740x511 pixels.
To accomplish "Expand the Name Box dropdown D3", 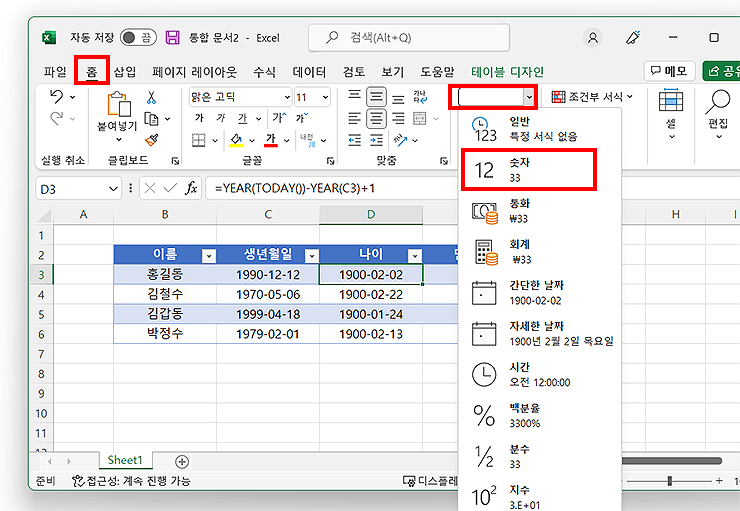I will [113, 189].
